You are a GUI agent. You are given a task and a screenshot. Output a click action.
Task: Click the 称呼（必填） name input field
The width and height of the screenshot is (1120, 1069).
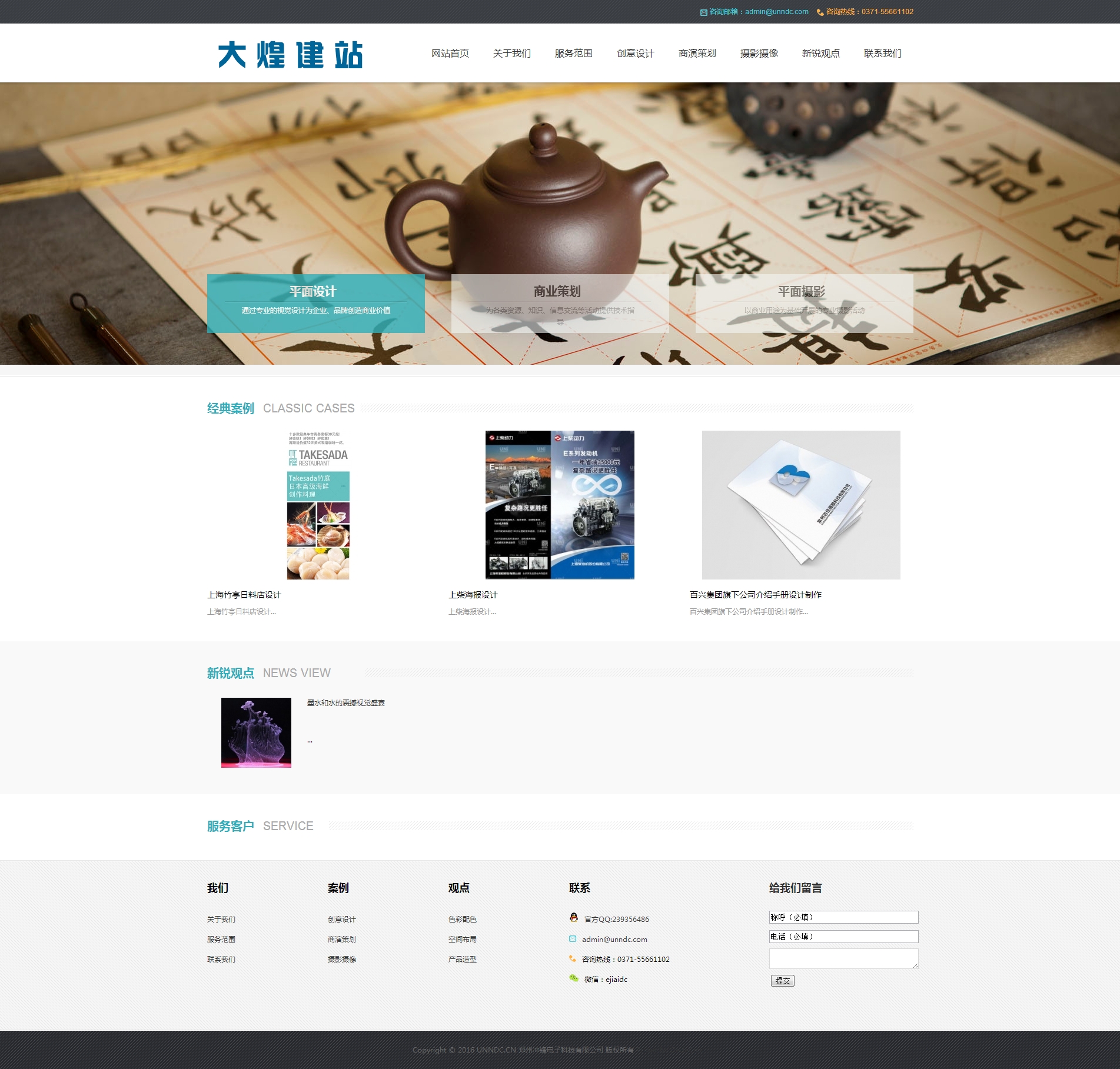[843, 917]
